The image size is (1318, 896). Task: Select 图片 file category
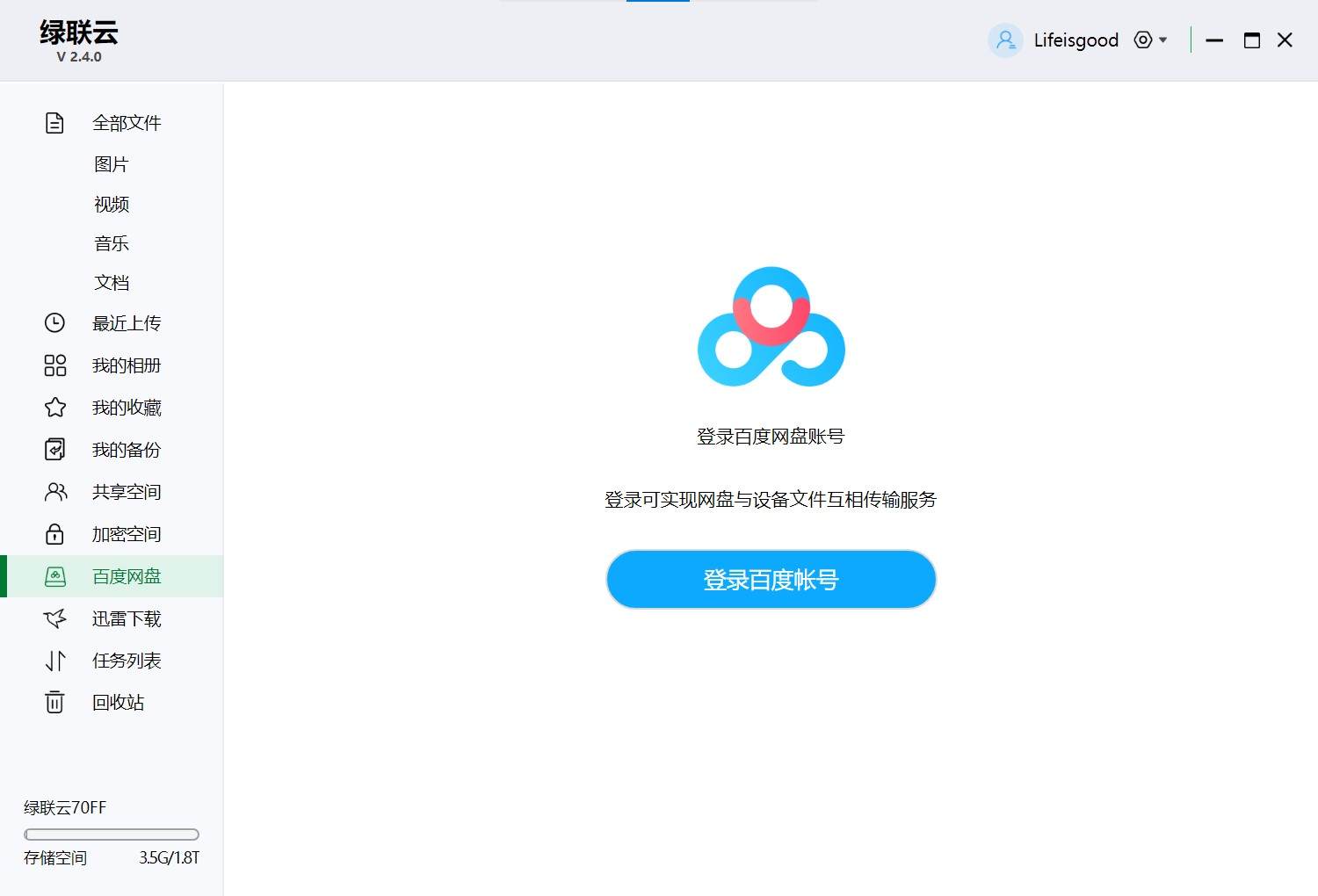pos(112,164)
